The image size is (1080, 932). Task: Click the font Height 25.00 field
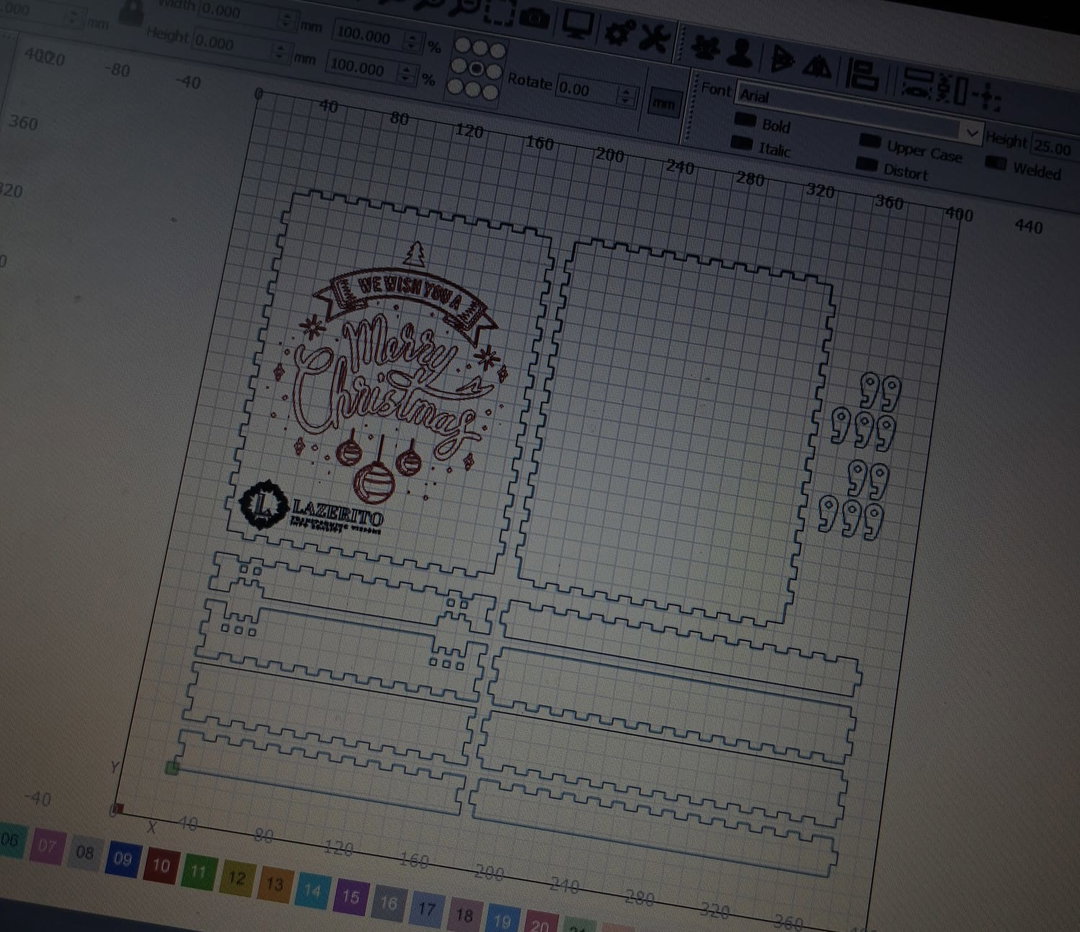(1055, 147)
